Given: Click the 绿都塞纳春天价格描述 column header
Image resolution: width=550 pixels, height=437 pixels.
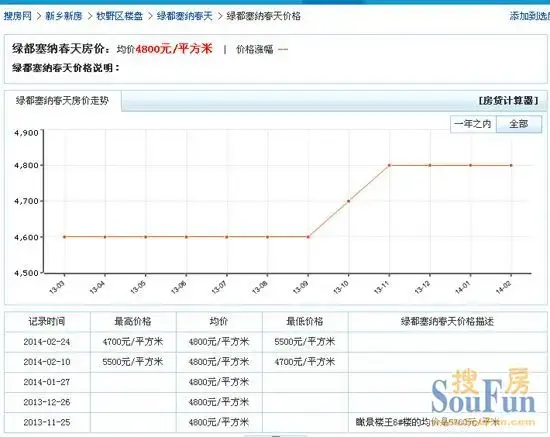Looking at the screenshot, I should point(447,321).
